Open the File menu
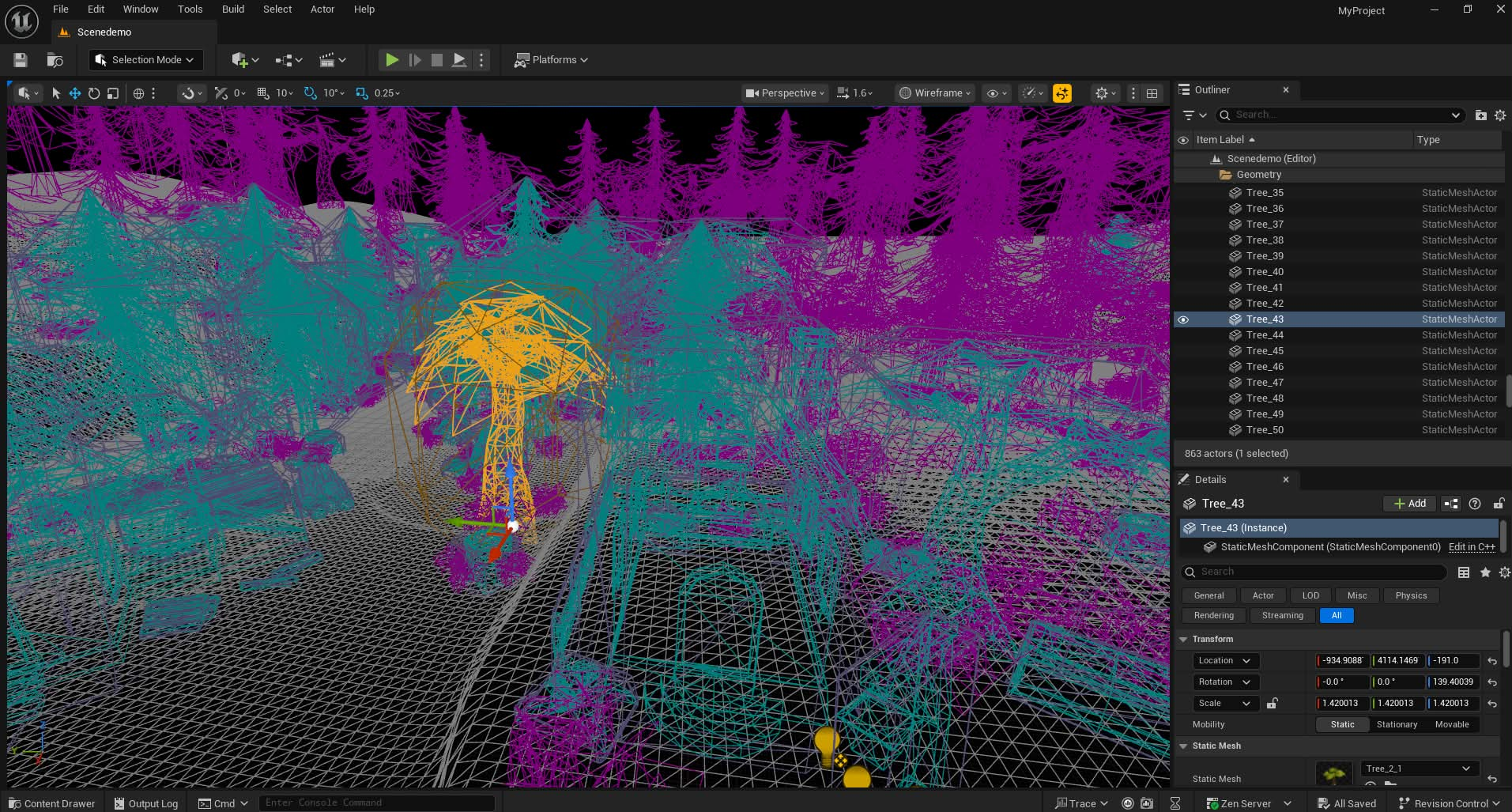 (61, 9)
